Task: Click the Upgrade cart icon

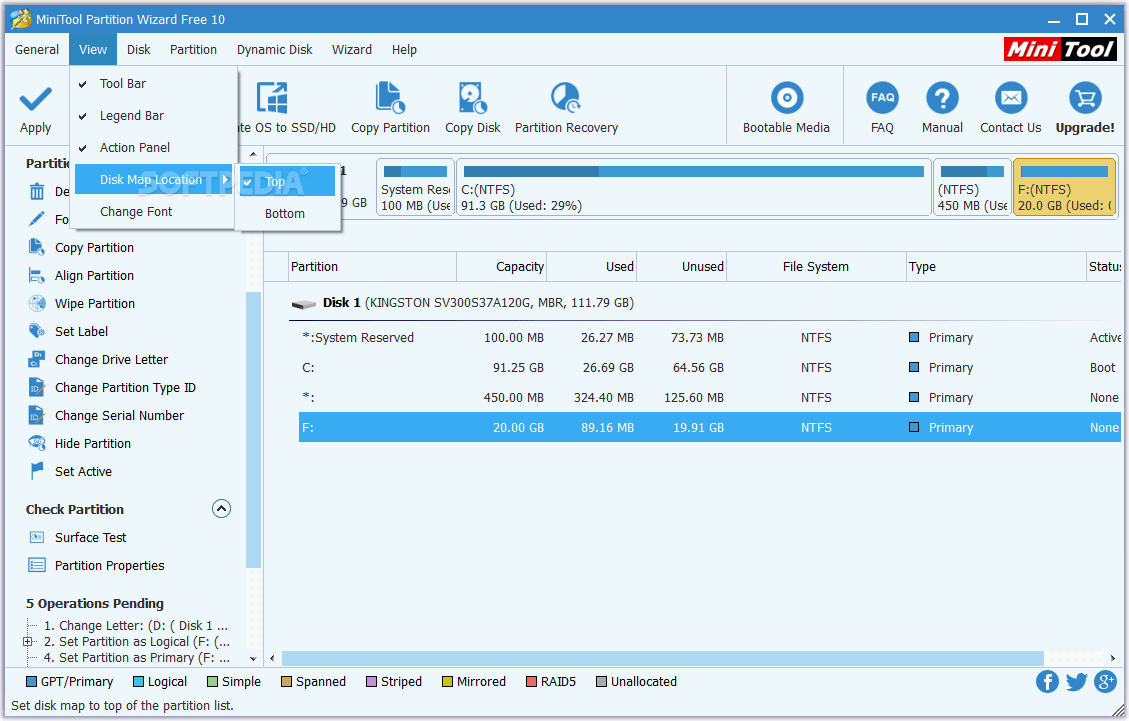Action: click(1085, 98)
